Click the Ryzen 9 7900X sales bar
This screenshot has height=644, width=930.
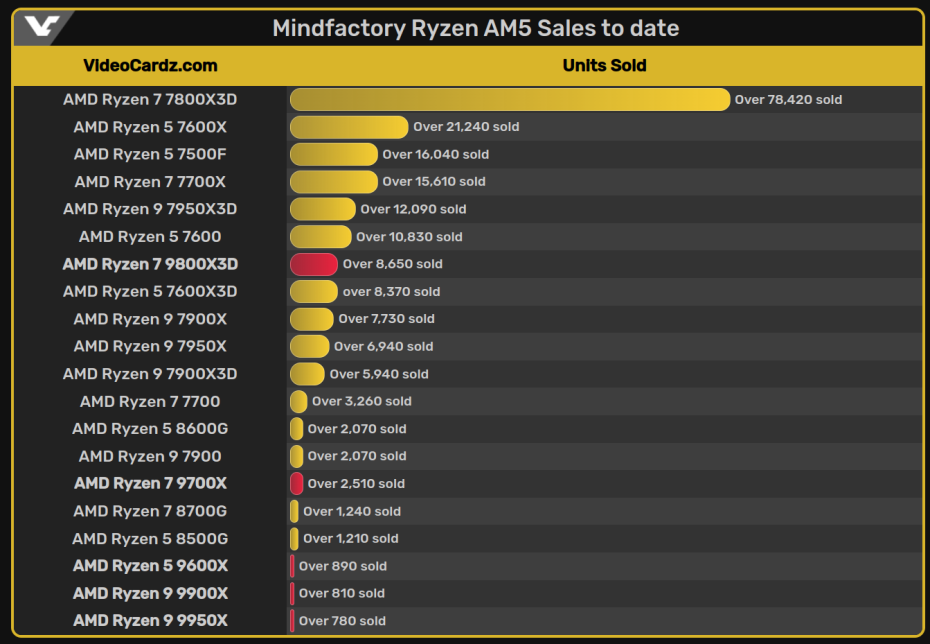311,319
